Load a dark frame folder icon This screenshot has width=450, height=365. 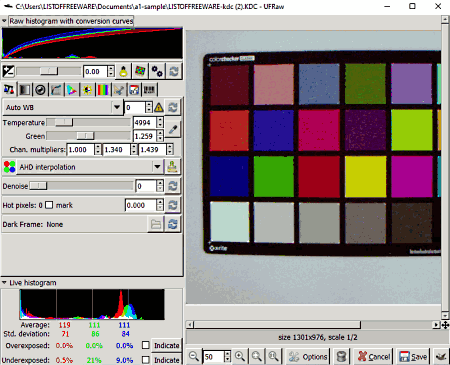pos(156,224)
